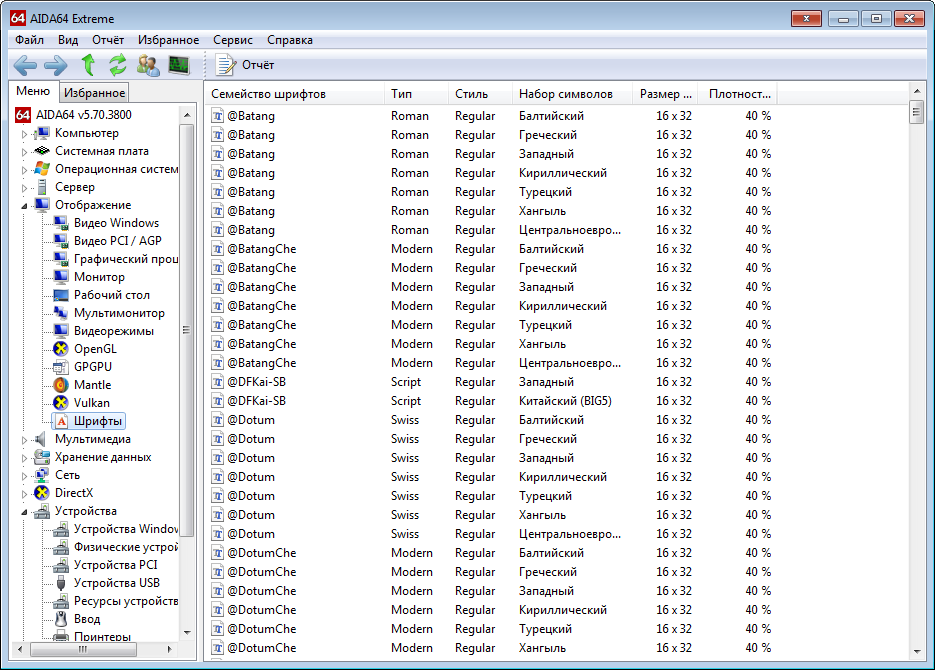Expand the Операционная система node
The image size is (935, 670).
pyautogui.click(x=24, y=170)
